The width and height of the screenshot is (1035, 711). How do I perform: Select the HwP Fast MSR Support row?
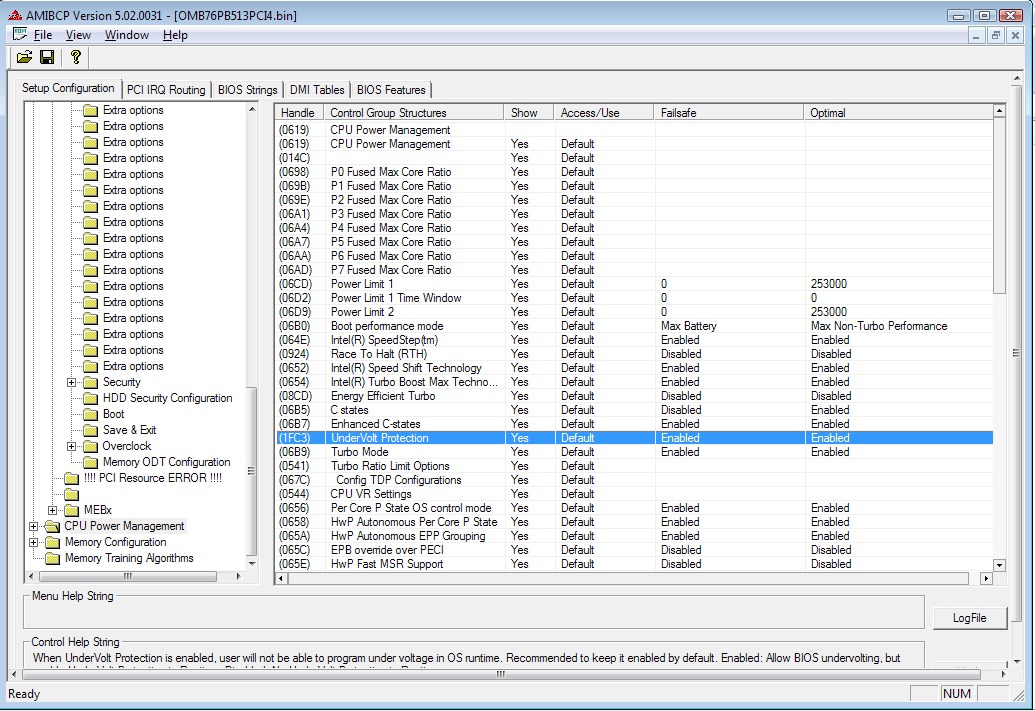coord(634,564)
